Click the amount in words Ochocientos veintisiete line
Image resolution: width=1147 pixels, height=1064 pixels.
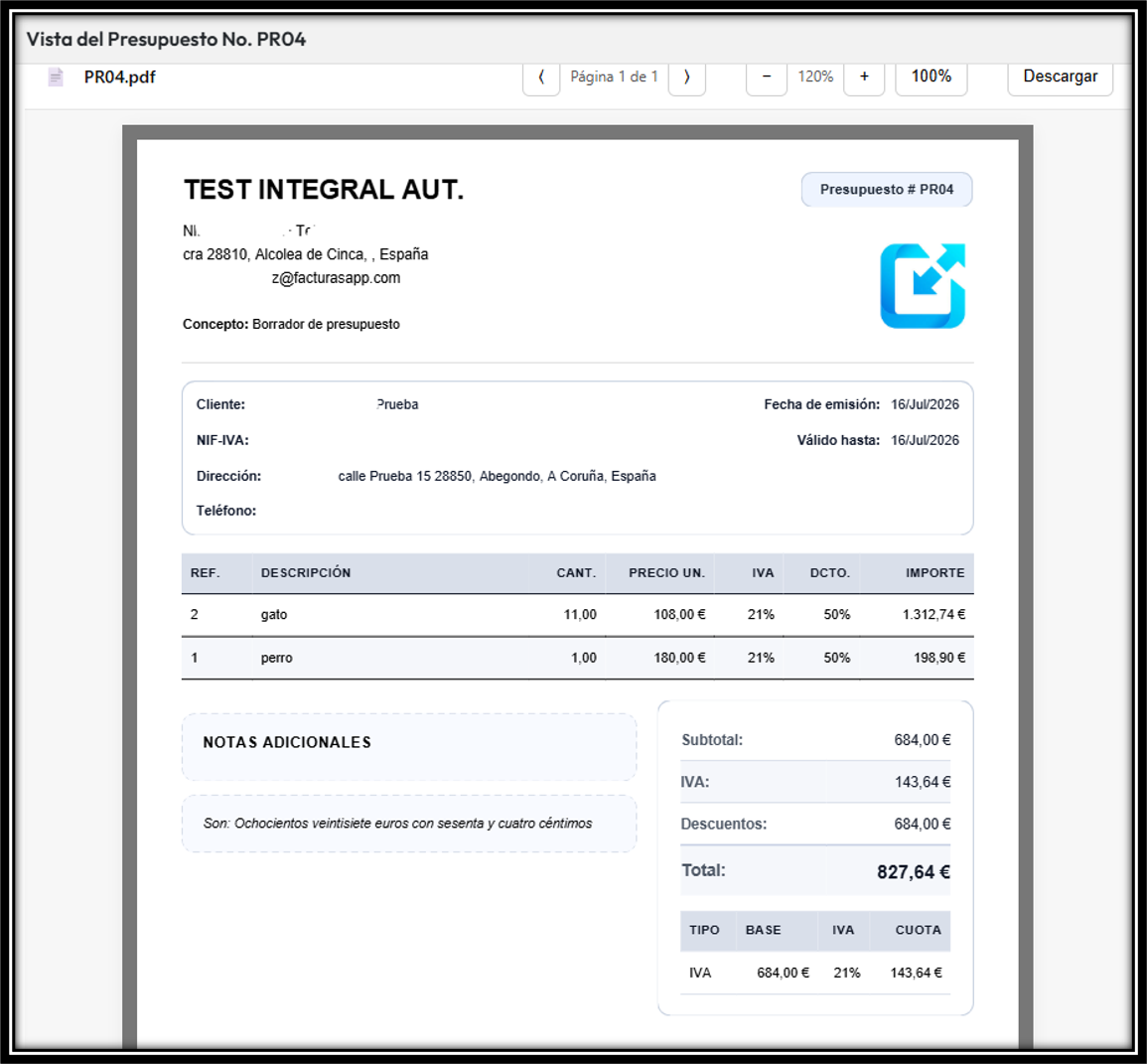pos(398,824)
